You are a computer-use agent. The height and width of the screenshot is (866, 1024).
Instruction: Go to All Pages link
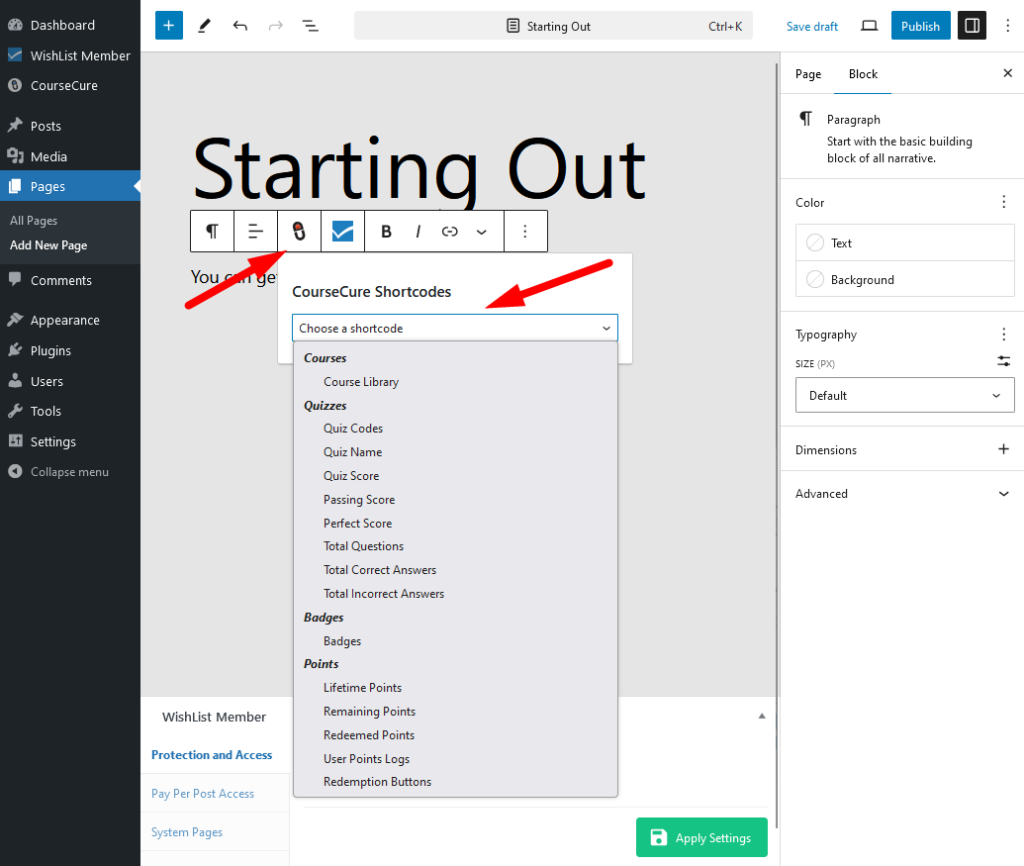click(34, 221)
